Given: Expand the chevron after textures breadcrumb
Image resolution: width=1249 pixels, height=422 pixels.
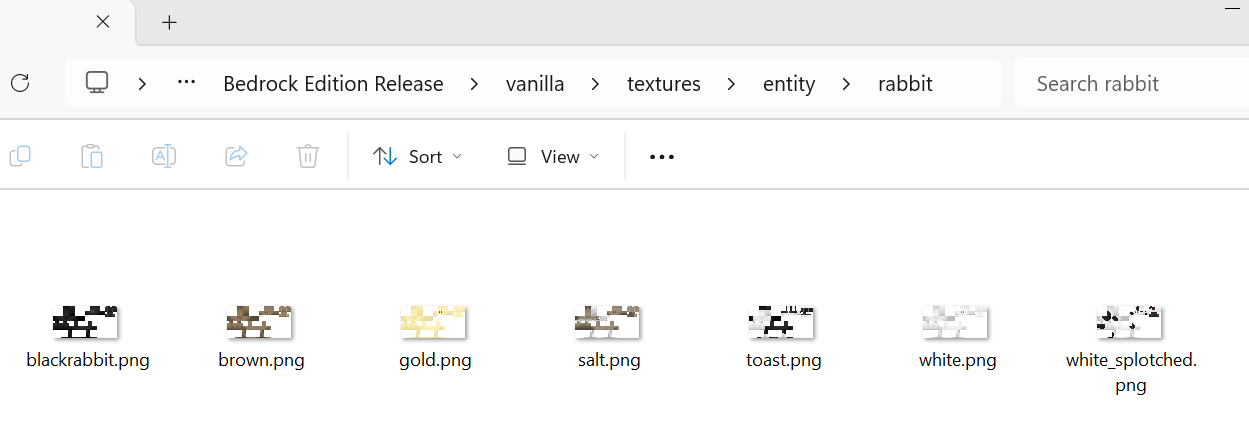Looking at the screenshot, I should click(x=732, y=84).
